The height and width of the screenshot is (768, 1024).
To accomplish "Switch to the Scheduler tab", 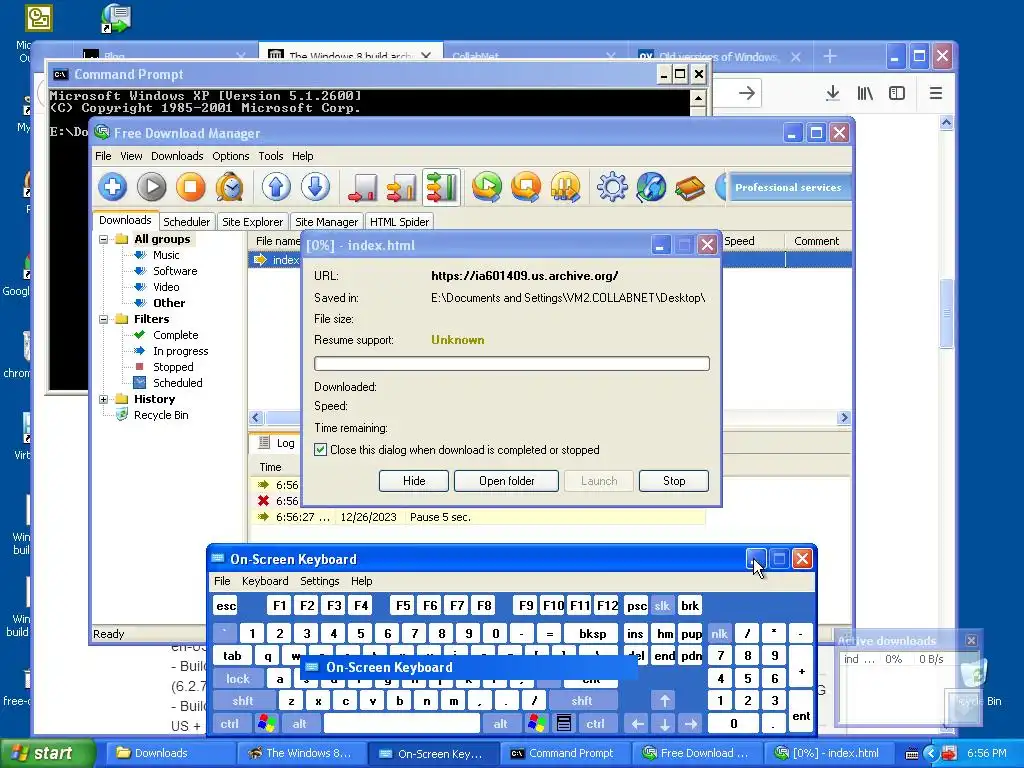I will [x=187, y=222].
